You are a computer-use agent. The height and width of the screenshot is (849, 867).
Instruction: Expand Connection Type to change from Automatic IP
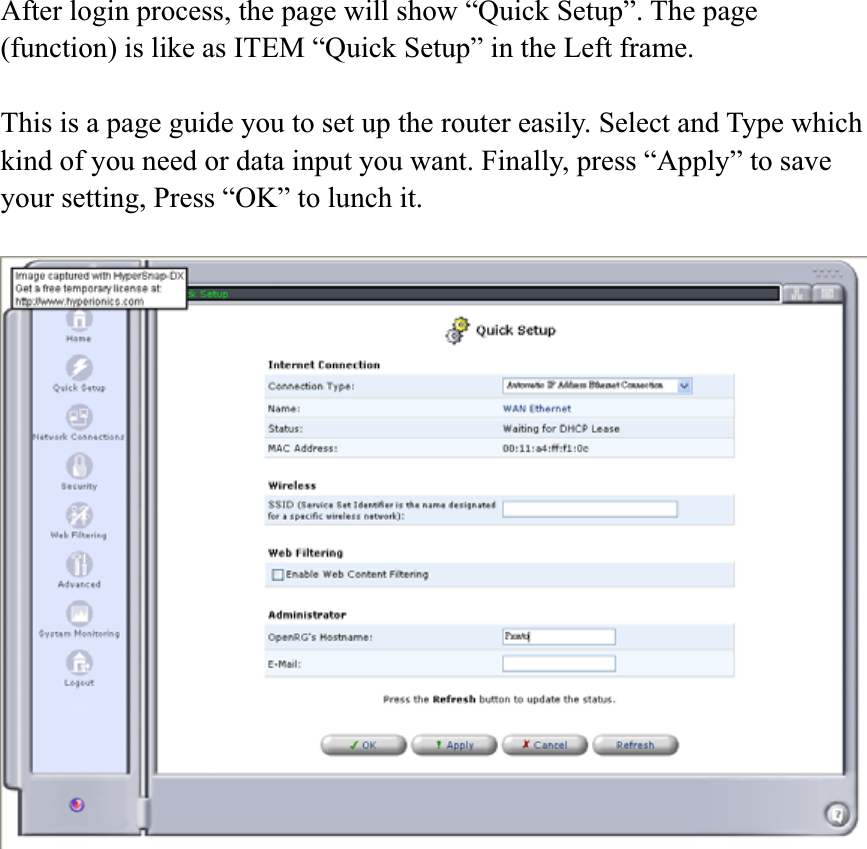(x=684, y=386)
